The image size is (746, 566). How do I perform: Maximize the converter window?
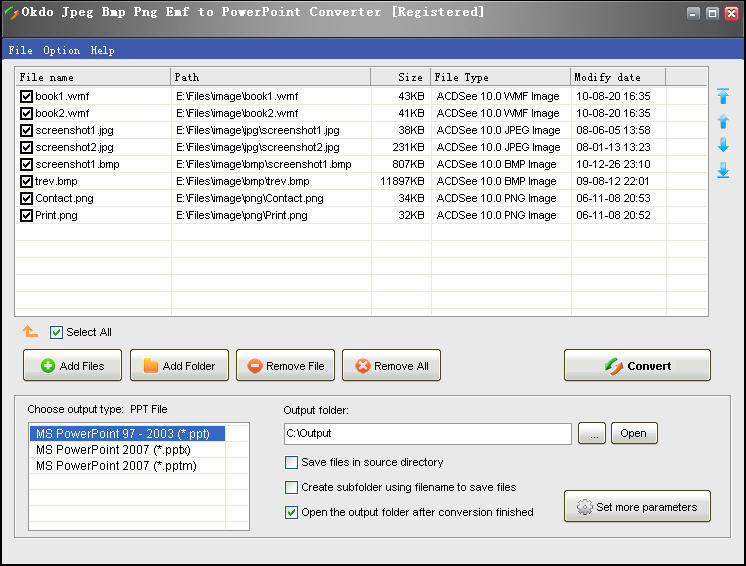tap(712, 13)
